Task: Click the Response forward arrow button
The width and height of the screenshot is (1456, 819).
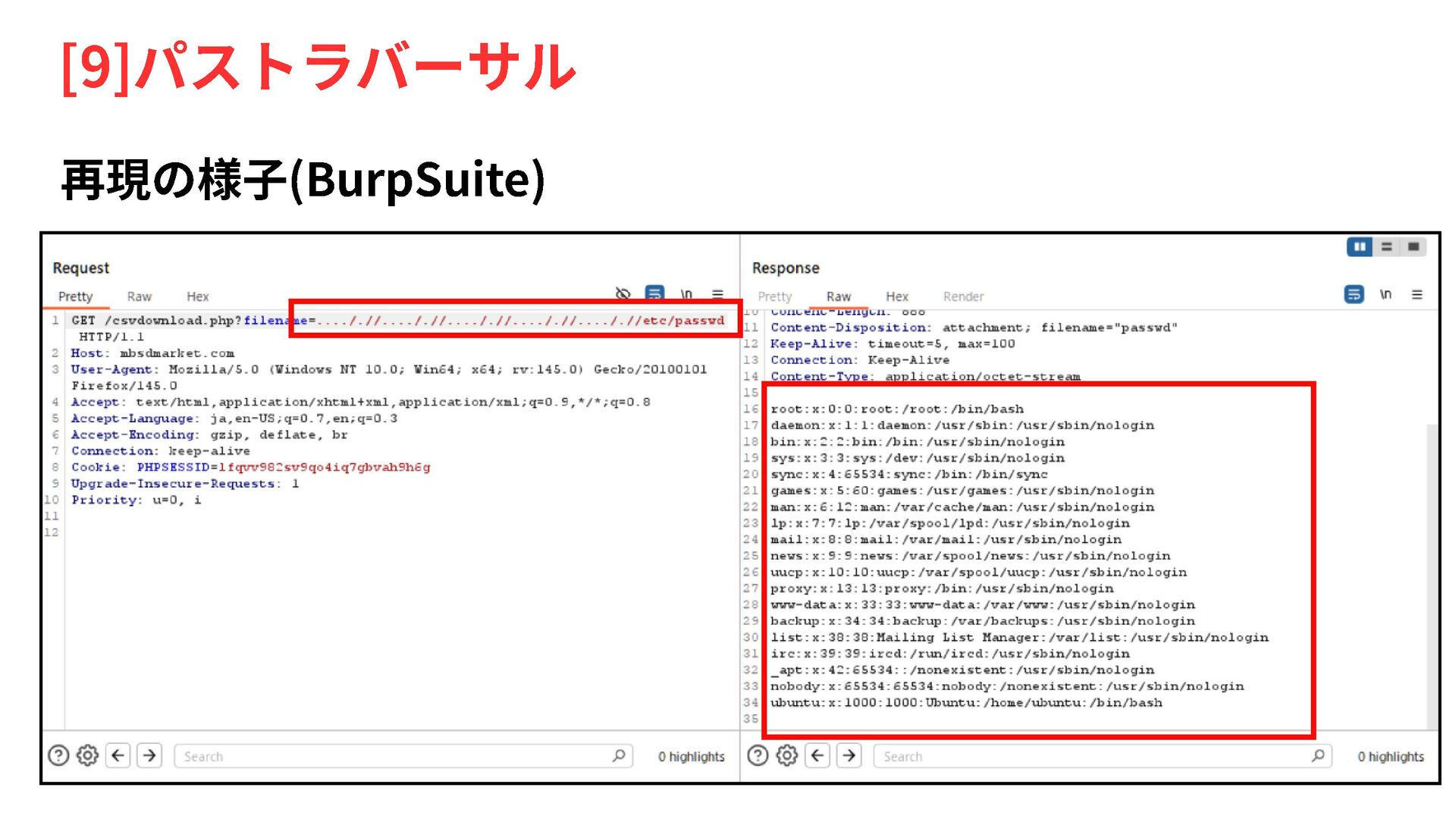Action: coord(849,755)
